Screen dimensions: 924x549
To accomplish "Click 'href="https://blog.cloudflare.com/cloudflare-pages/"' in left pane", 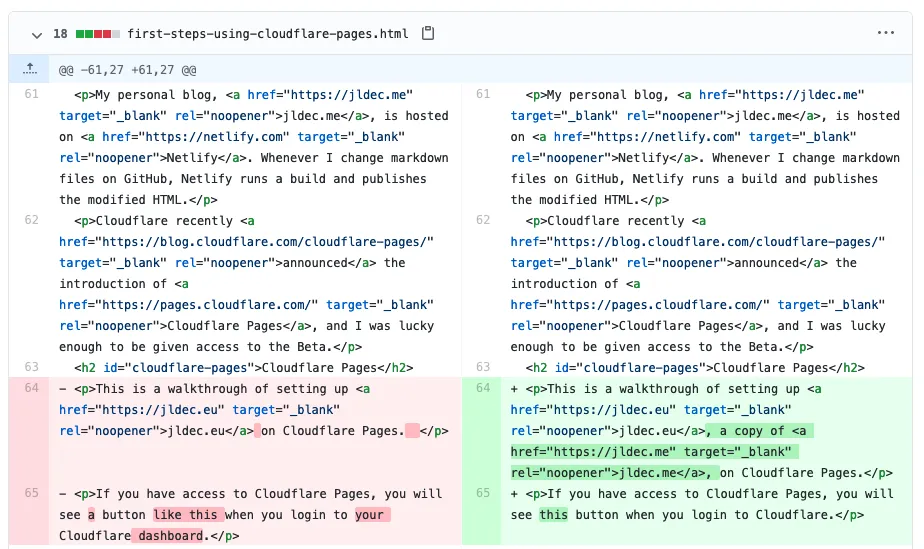I will (246, 242).
